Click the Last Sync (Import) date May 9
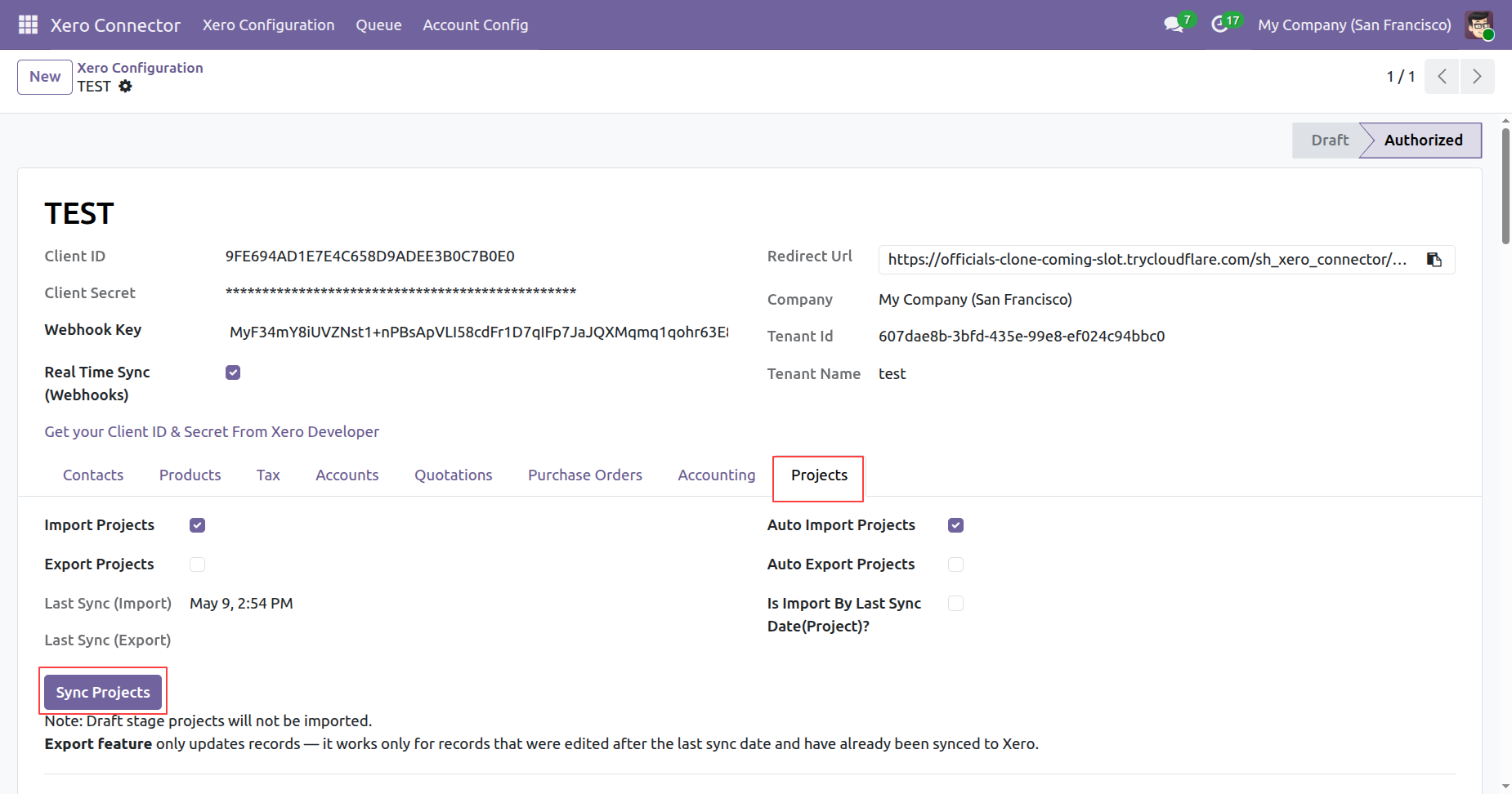 point(241,604)
